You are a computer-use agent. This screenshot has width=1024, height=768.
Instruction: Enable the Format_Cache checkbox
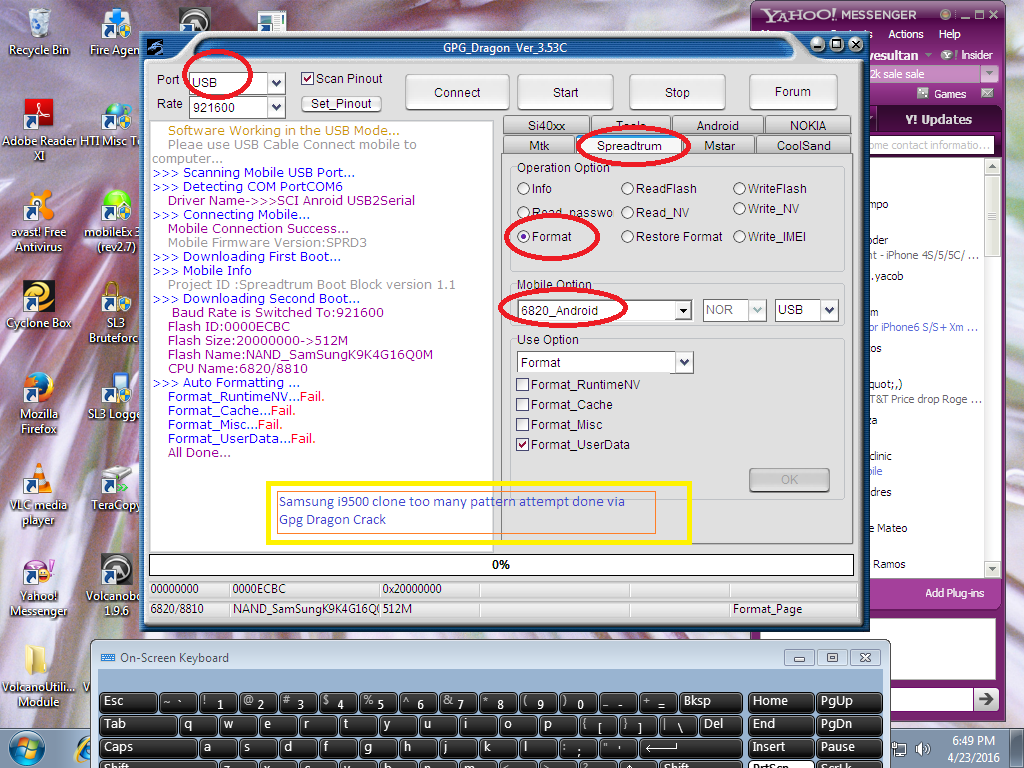[x=523, y=405]
